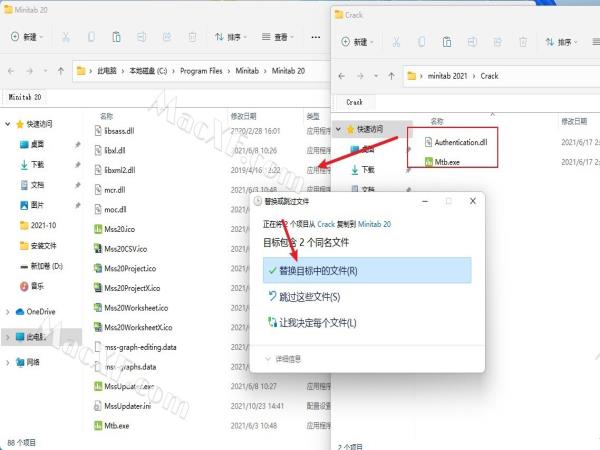The image size is (600, 450).
Task: Select libxml2.dll file
Action: pyautogui.click(x=119, y=170)
